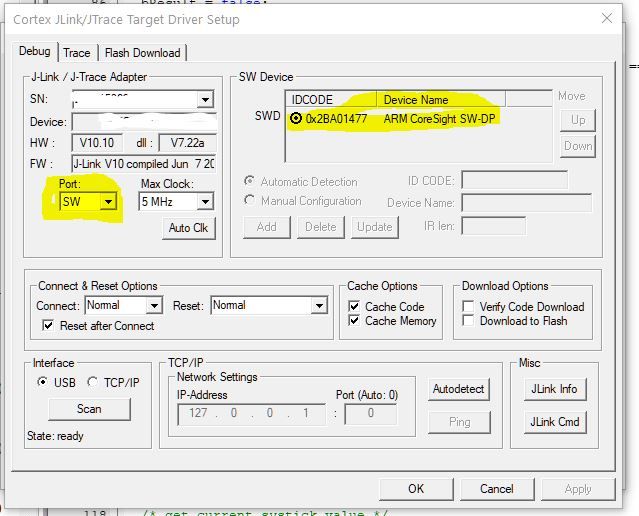
Task: Toggle Reset after Connect checkbox
Action: pos(48,325)
